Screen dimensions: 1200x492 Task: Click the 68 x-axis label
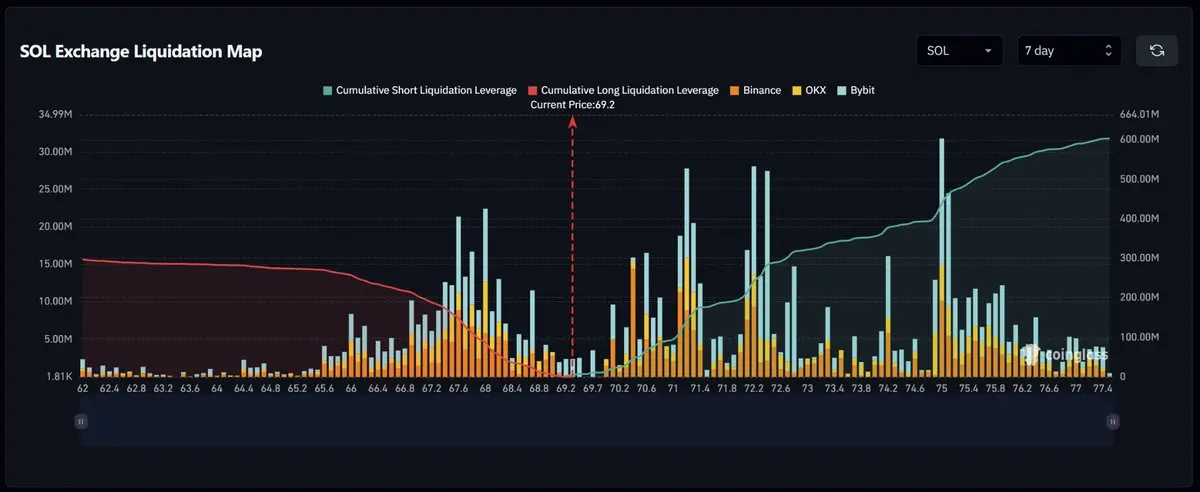point(485,388)
